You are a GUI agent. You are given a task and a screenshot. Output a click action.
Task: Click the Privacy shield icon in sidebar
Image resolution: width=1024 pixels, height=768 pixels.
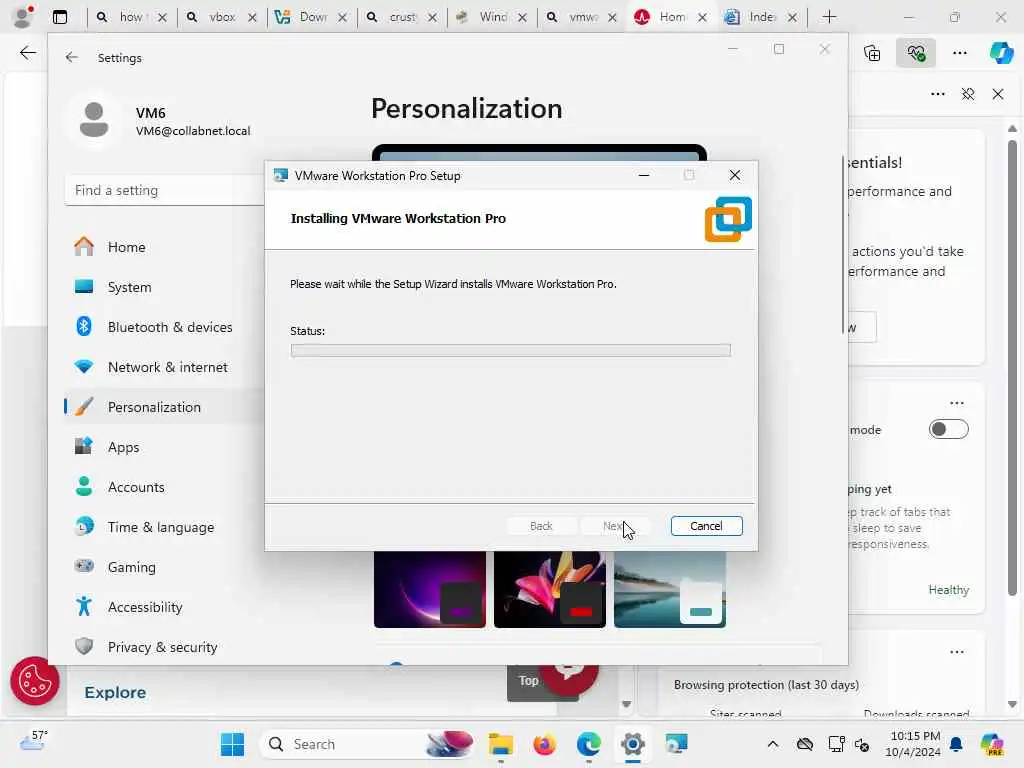(84, 646)
